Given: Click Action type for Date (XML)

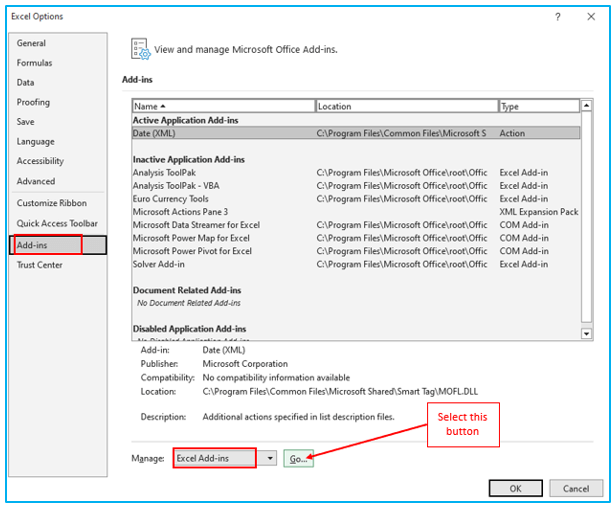Looking at the screenshot, I should pos(512,133).
